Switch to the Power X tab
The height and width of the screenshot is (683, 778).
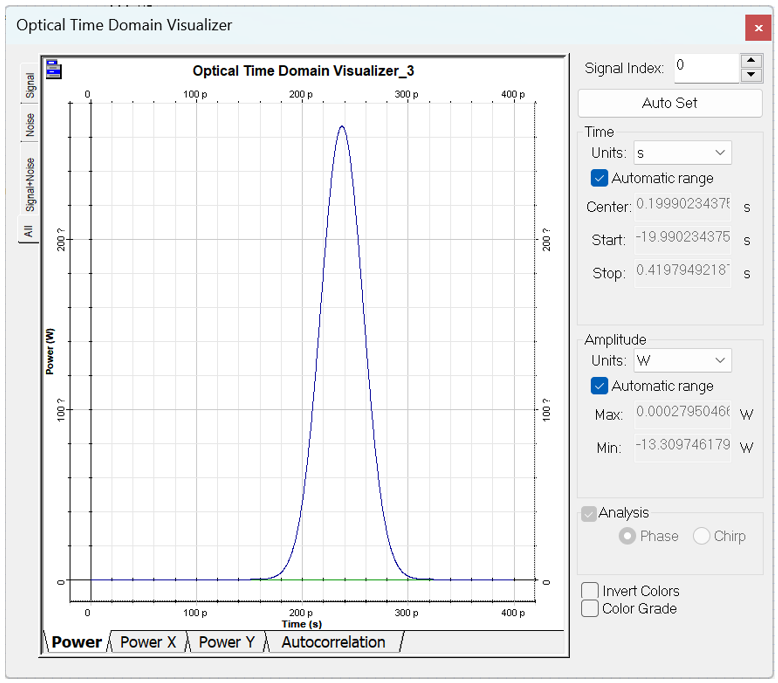pos(148,642)
